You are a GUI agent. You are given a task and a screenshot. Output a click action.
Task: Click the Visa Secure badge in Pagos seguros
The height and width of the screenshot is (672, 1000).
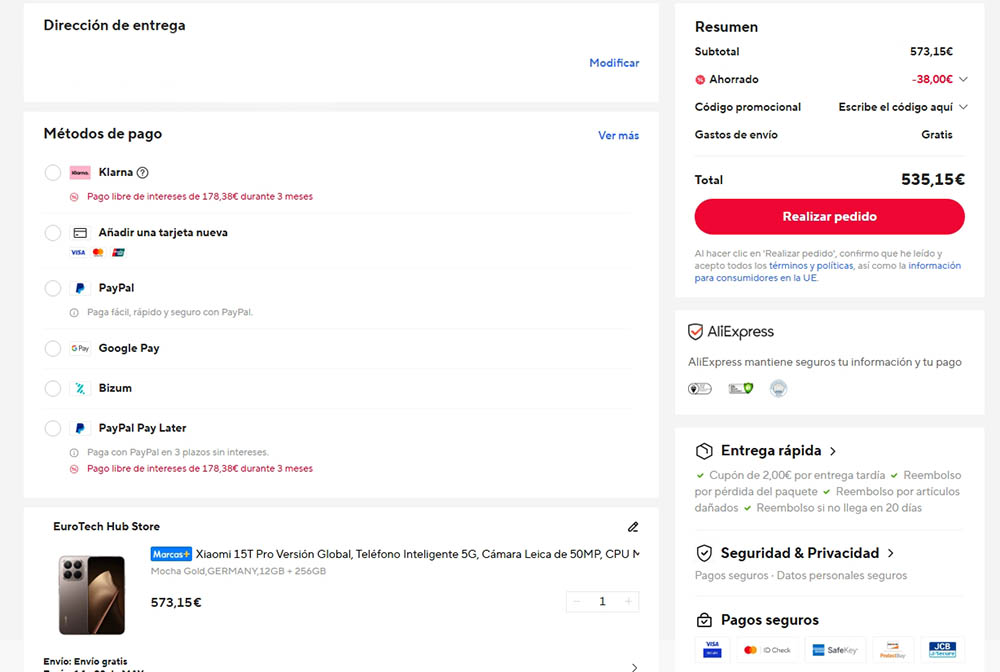tap(712, 650)
